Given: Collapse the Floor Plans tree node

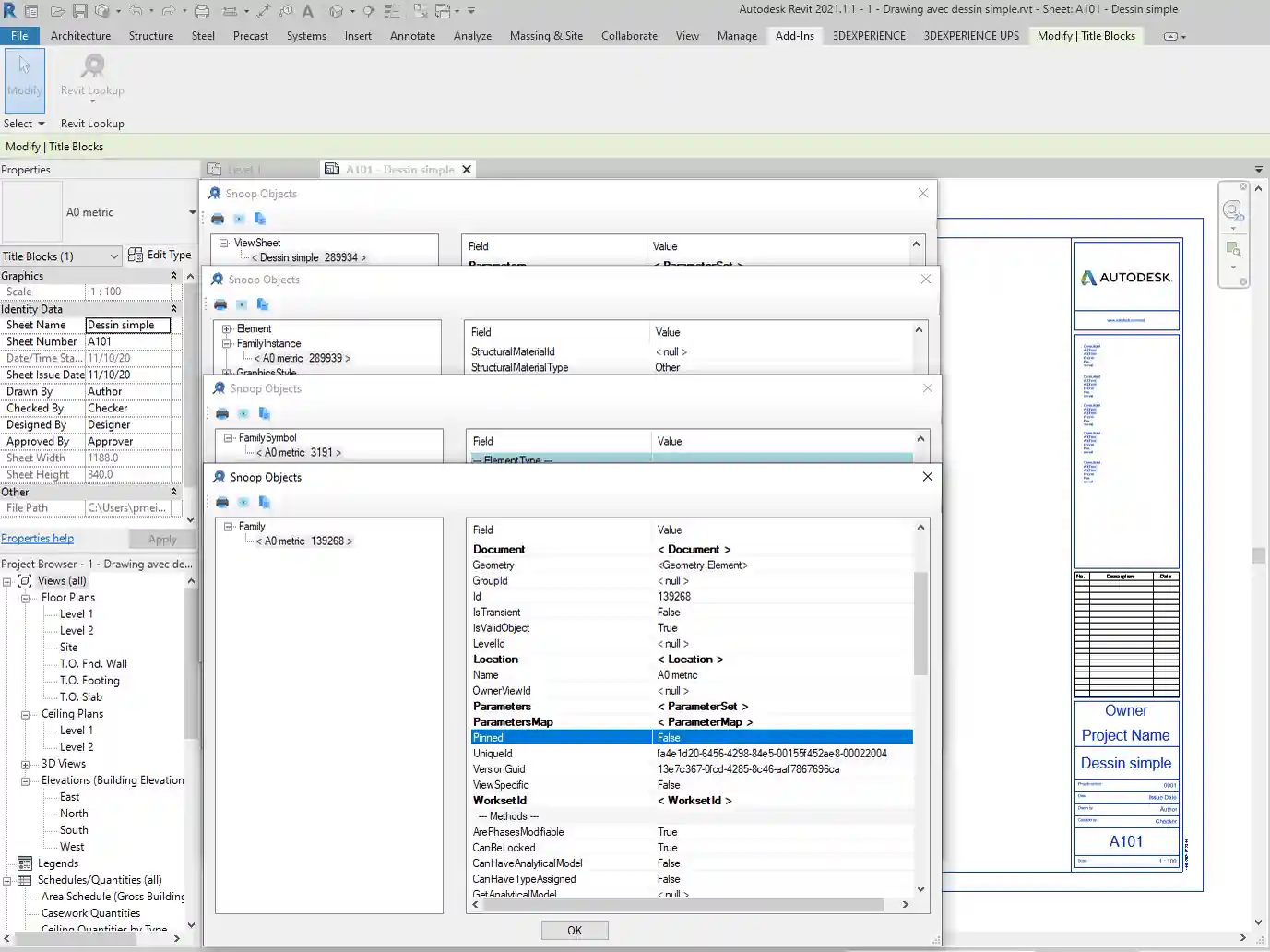Looking at the screenshot, I should (x=26, y=598).
